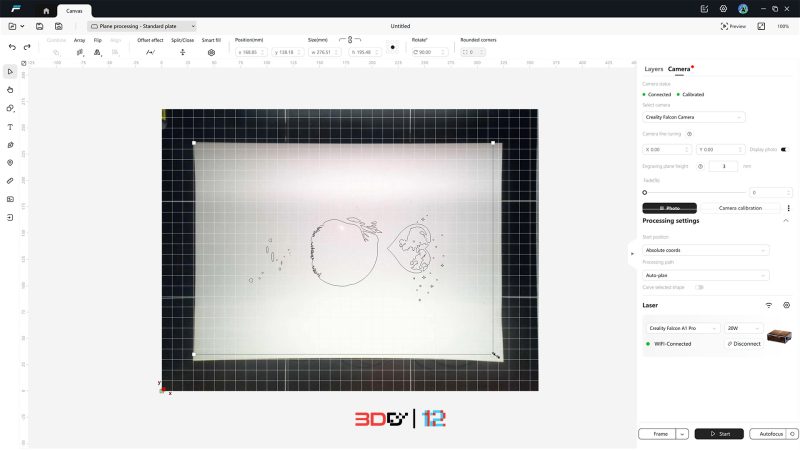The height and width of the screenshot is (450, 800).
Task: Click the WiFi icon in Laser section
Action: [x=769, y=305]
